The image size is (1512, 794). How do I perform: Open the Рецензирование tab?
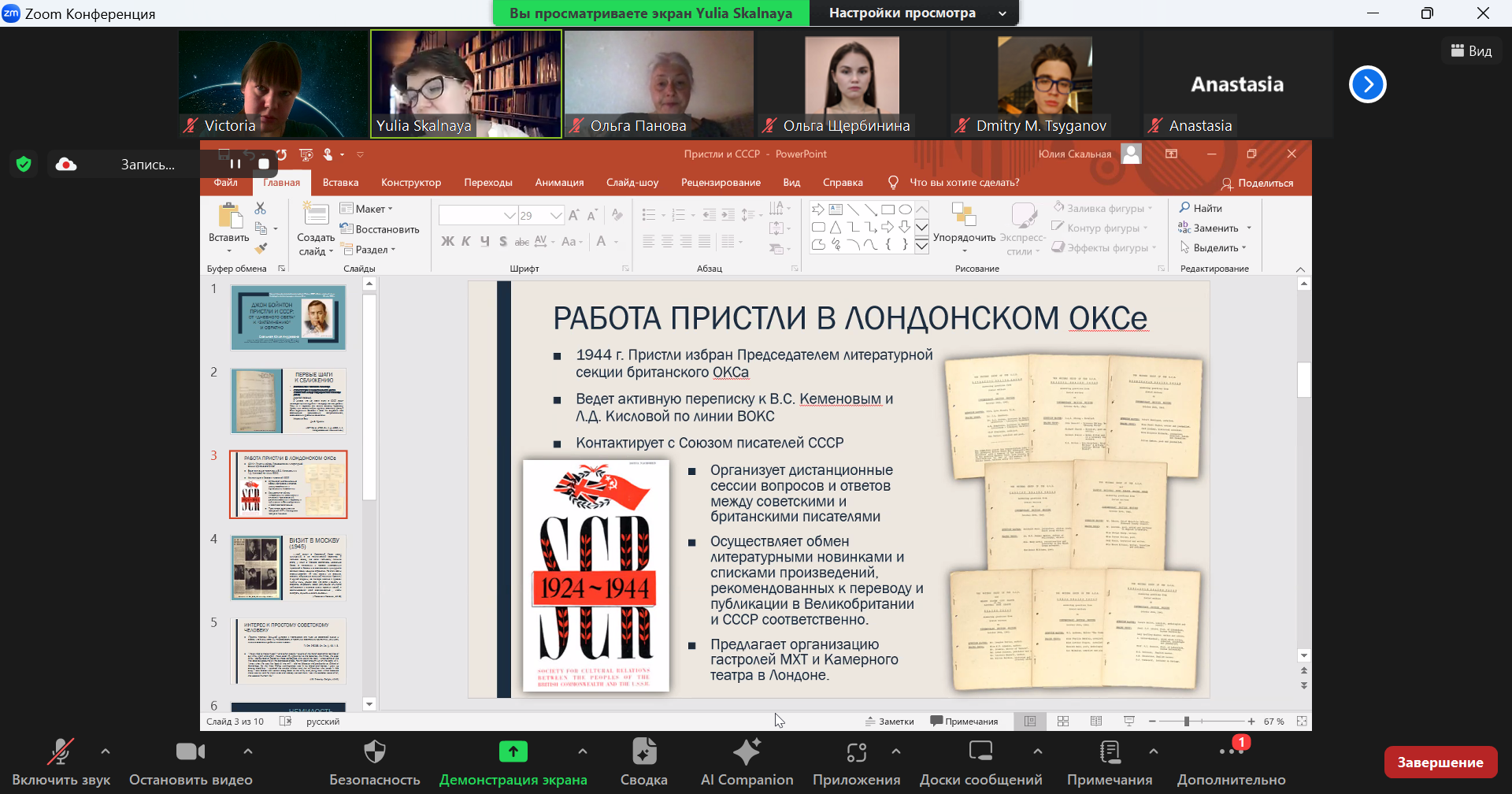[721, 183]
